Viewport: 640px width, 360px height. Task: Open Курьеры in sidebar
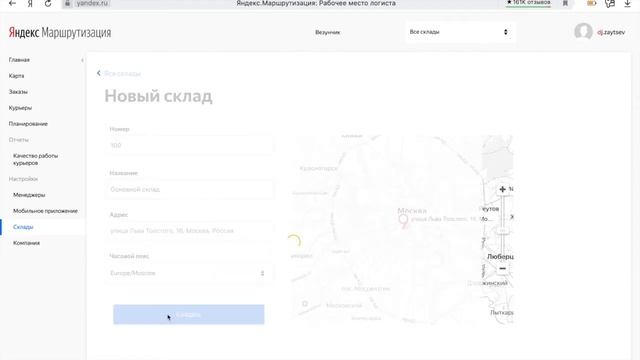tap(20, 108)
